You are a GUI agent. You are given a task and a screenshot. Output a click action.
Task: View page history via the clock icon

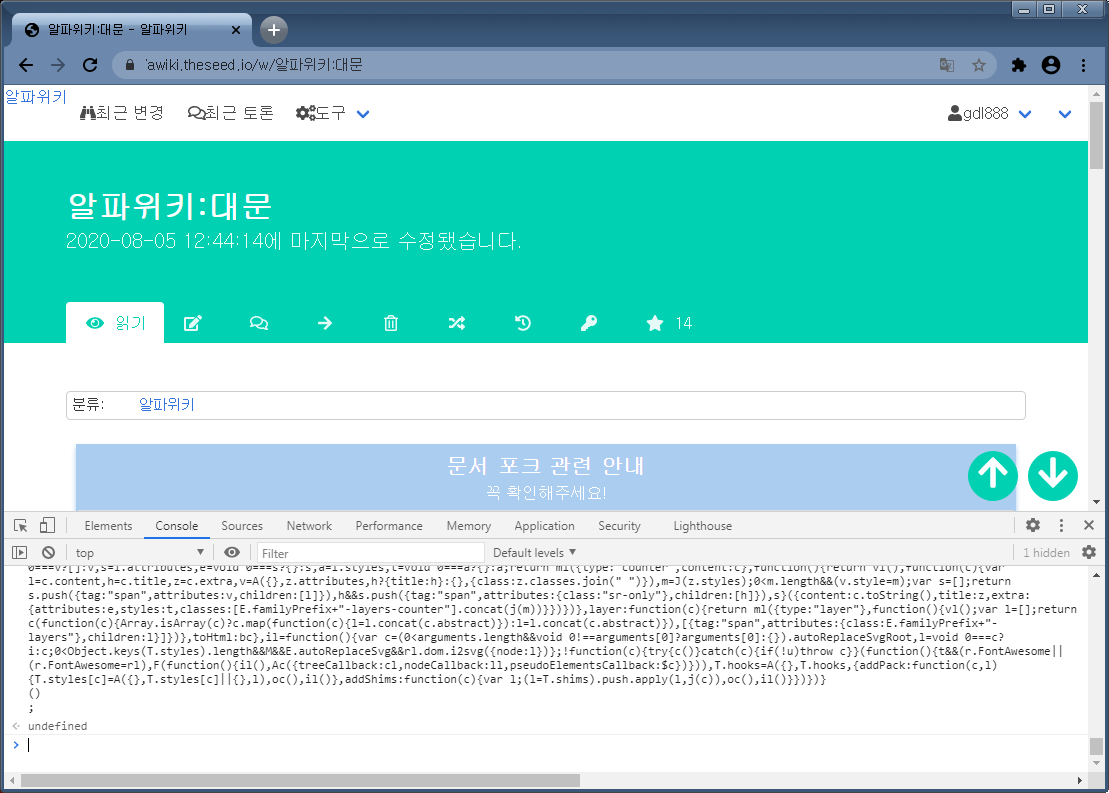click(x=522, y=323)
